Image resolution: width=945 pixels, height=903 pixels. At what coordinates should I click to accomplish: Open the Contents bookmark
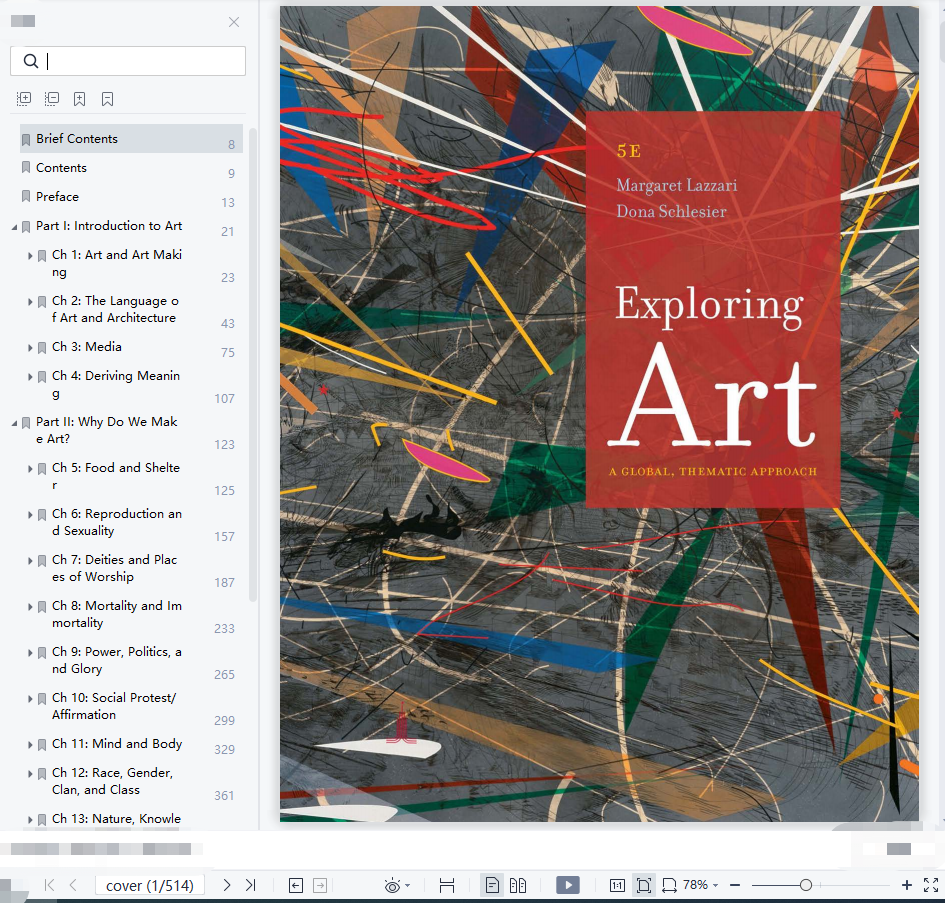(x=61, y=168)
